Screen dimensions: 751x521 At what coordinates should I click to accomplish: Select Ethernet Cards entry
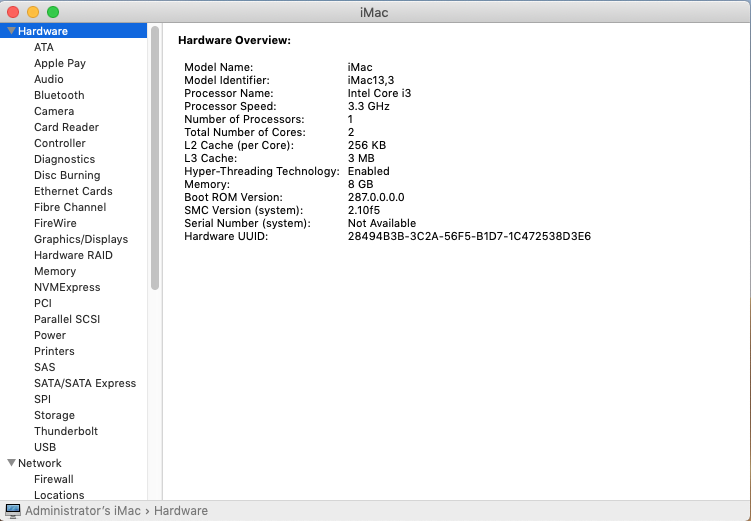[73, 191]
